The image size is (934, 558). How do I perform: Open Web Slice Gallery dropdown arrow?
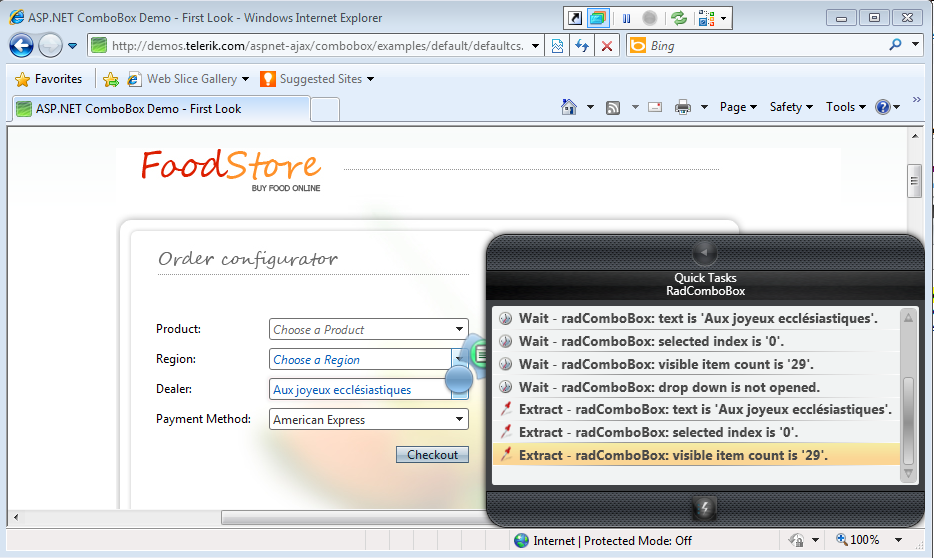coord(245,79)
